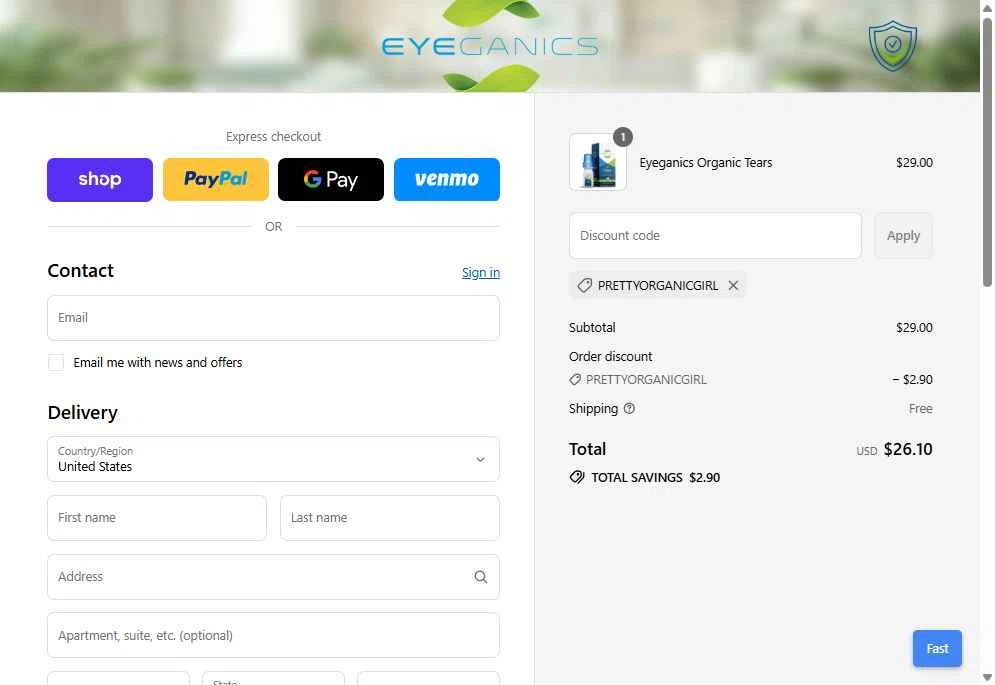Remove the PRETTYORGANICGIRL discount code
Screen dimensions: 995x685
click(733, 286)
